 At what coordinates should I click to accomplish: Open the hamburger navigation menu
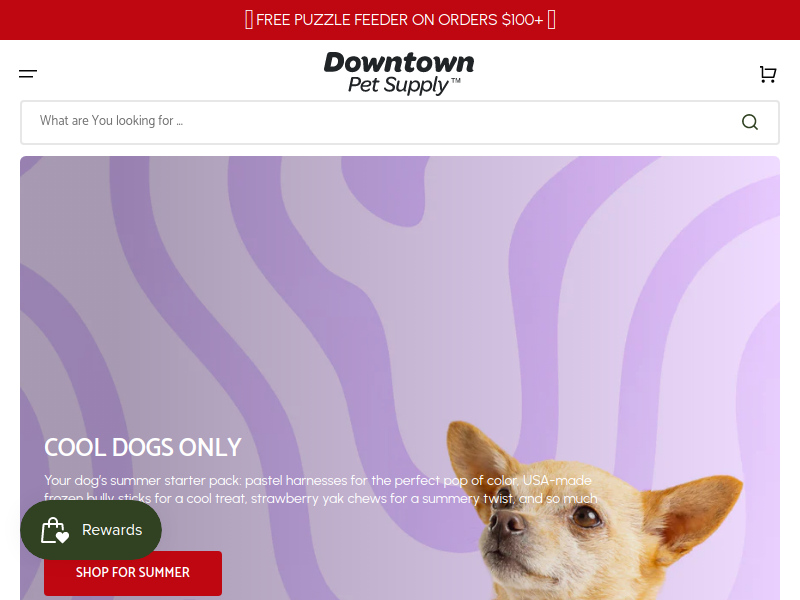pos(28,74)
